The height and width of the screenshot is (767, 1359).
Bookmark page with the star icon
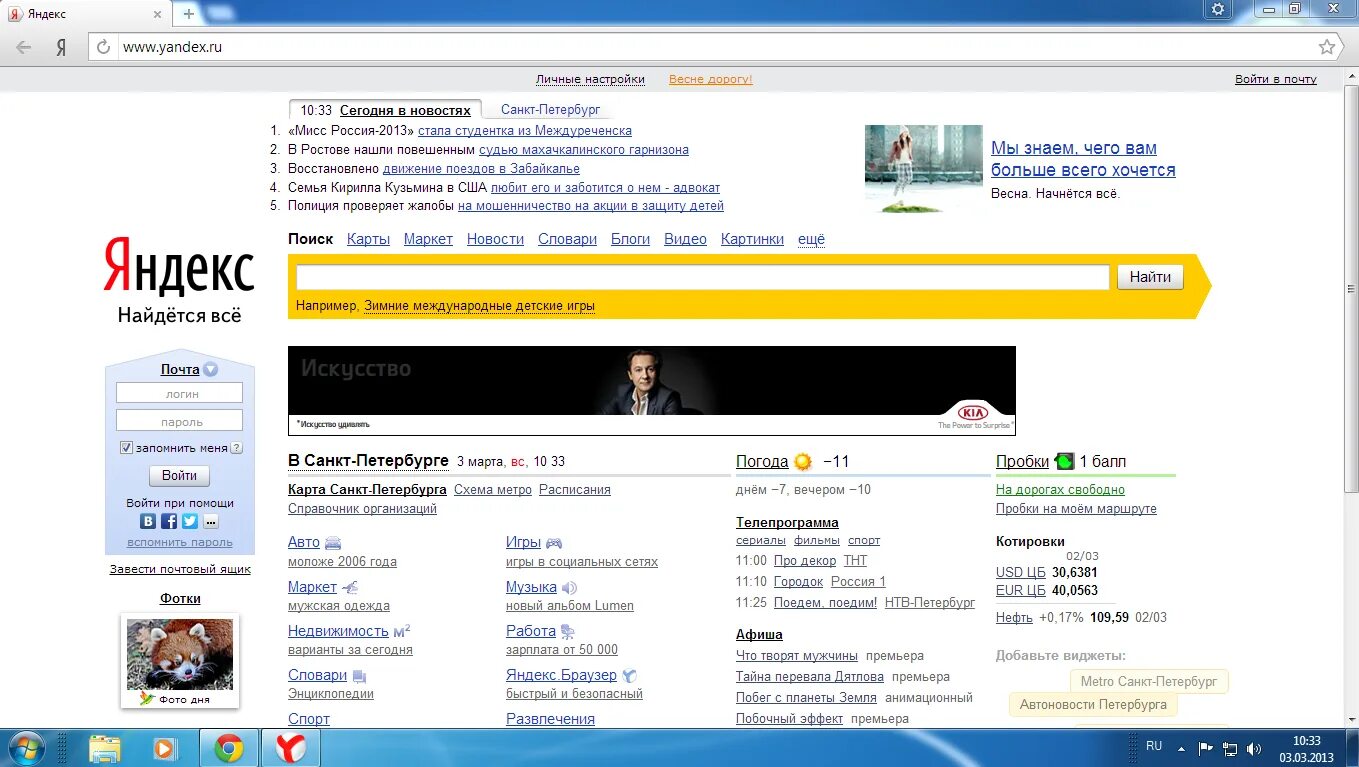click(1326, 47)
